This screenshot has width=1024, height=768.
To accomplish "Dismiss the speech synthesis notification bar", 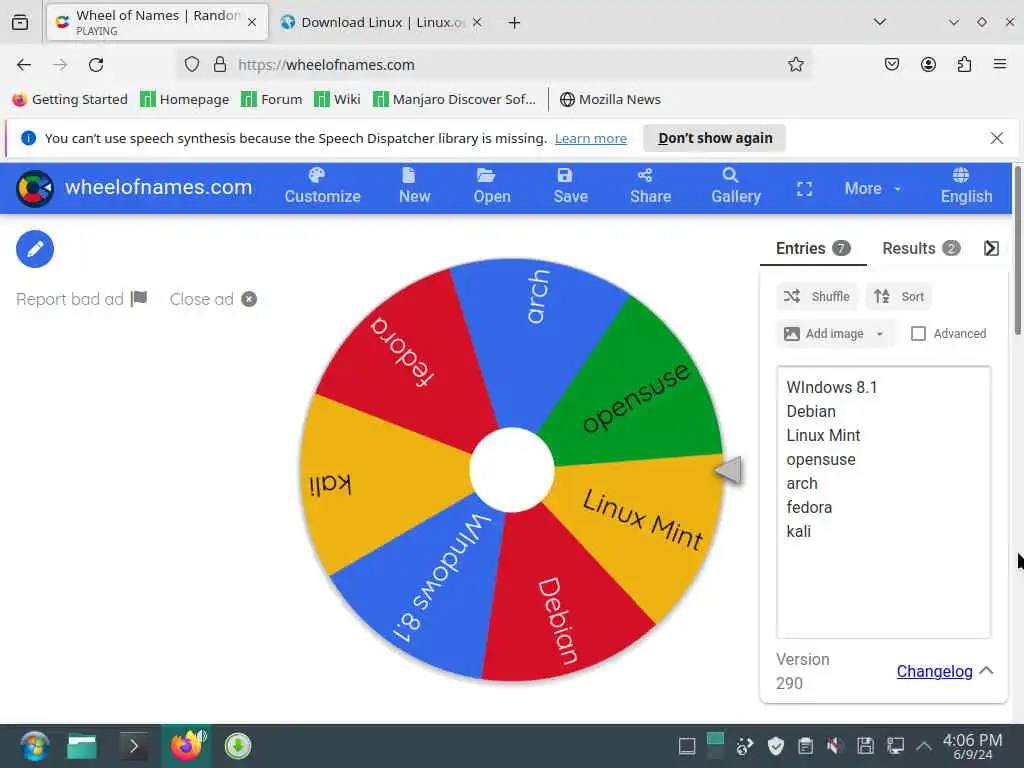I will pyautogui.click(x=997, y=138).
